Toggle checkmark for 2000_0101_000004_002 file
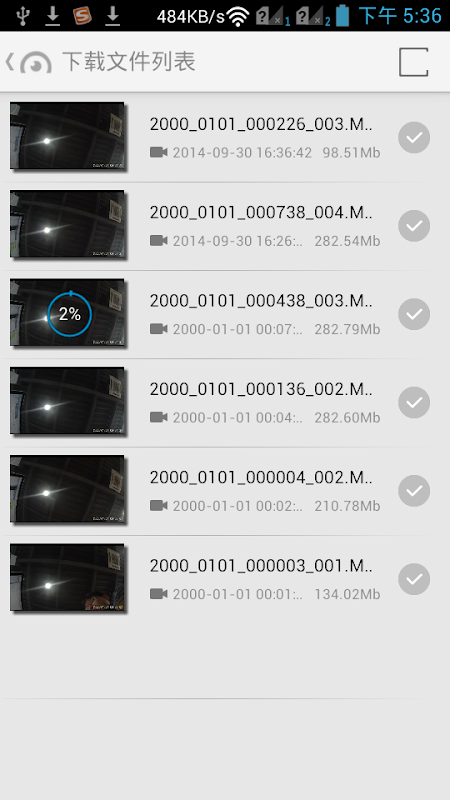Image resolution: width=450 pixels, height=800 pixels. tap(414, 491)
